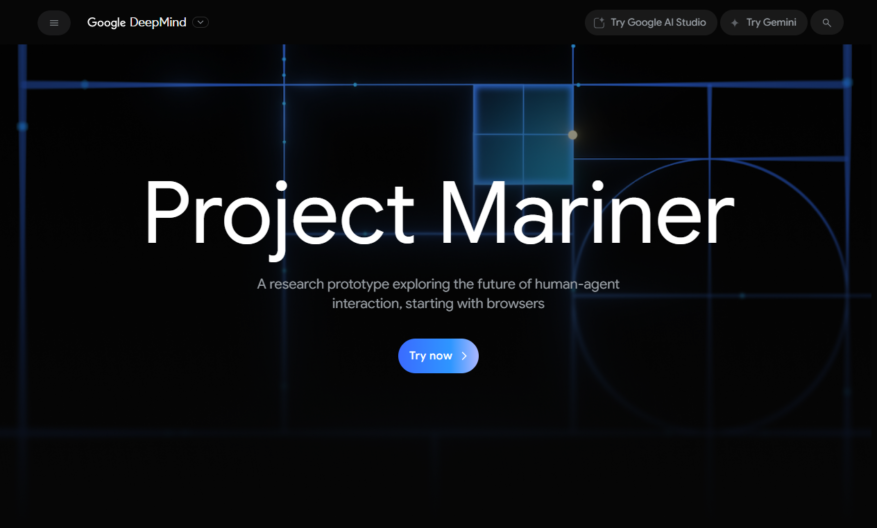The image size is (877, 528).
Task: Click the research prototype subtitle text
Action: pyautogui.click(x=438, y=294)
